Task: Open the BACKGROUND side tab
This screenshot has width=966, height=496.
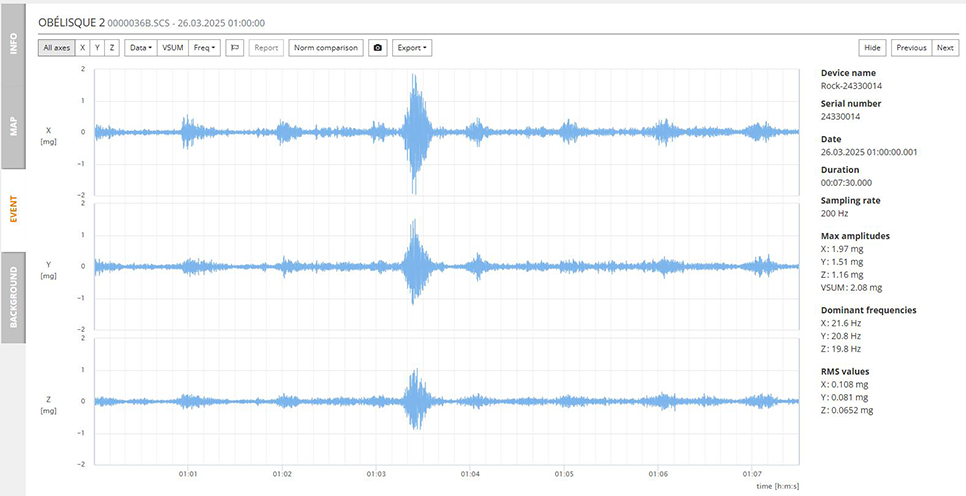Action: pyautogui.click(x=13, y=297)
